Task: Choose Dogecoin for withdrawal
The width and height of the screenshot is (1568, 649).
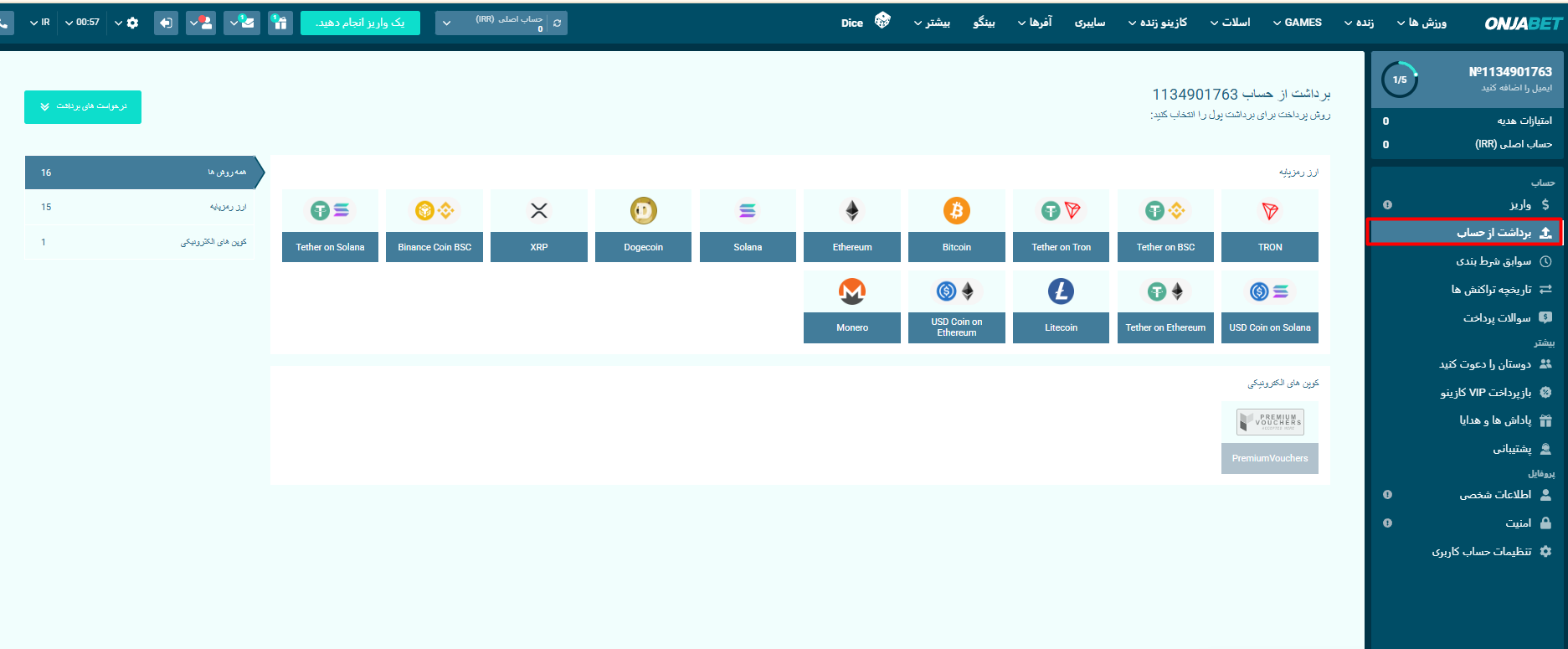Action: [643, 226]
